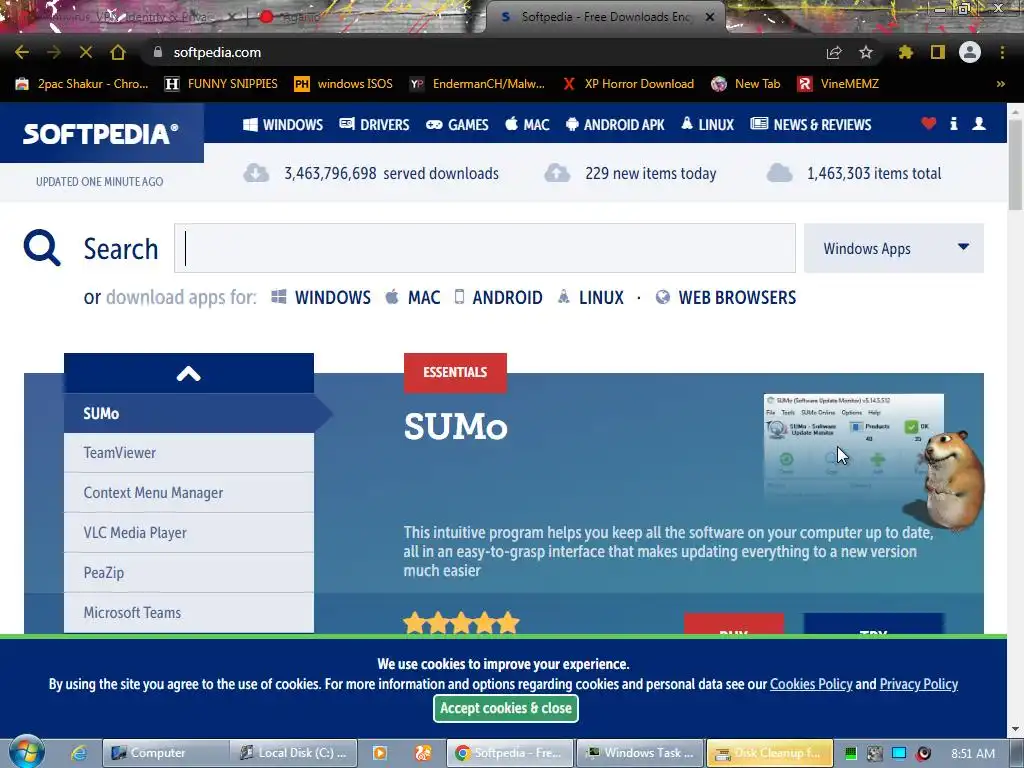The height and width of the screenshot is (768, 1024).
Task: Click the SUMo title heading
Action: click(x=455, y=426)
